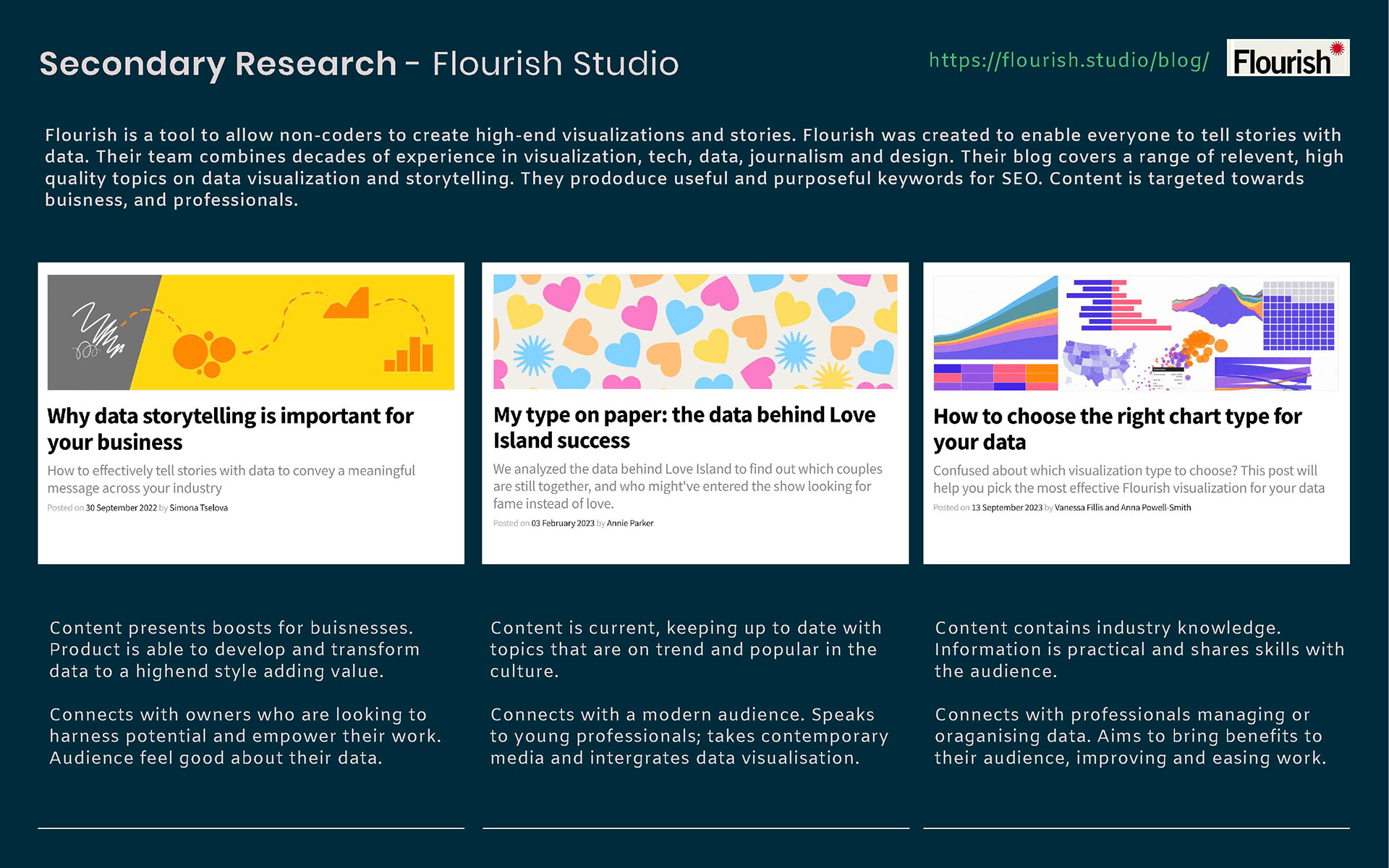Click the chart types collage thumbnail
Viewport: 1389px width, 868px height.
(x=1135, y=332)
